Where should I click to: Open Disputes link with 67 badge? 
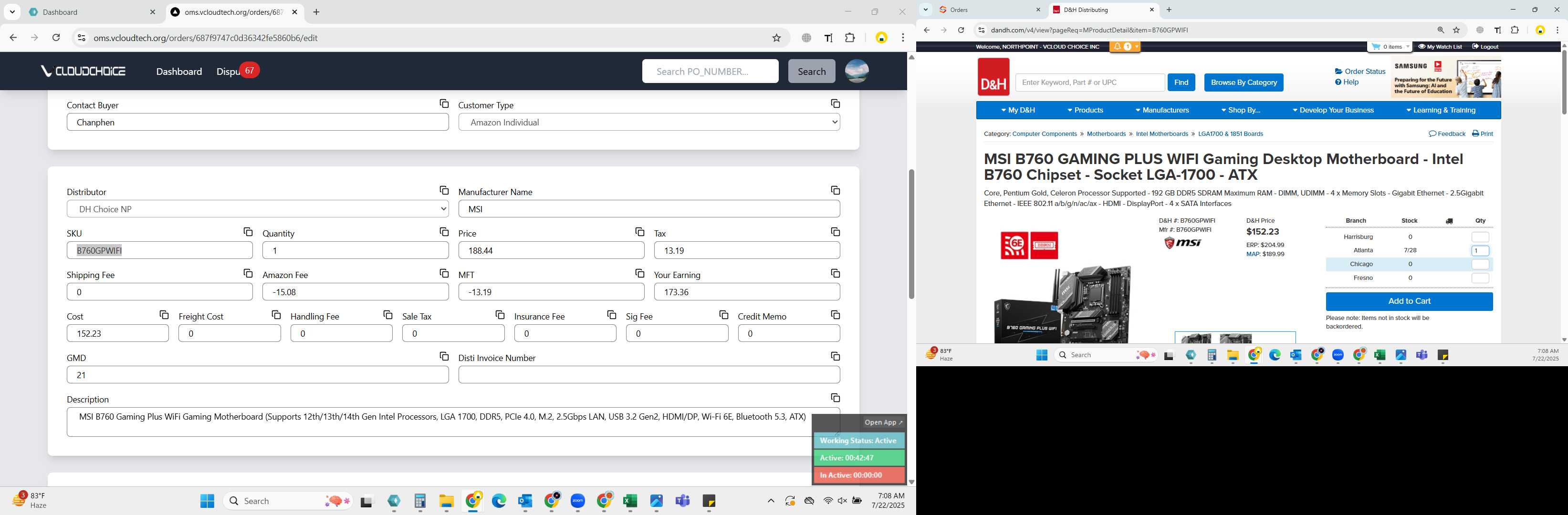point(237,71)
